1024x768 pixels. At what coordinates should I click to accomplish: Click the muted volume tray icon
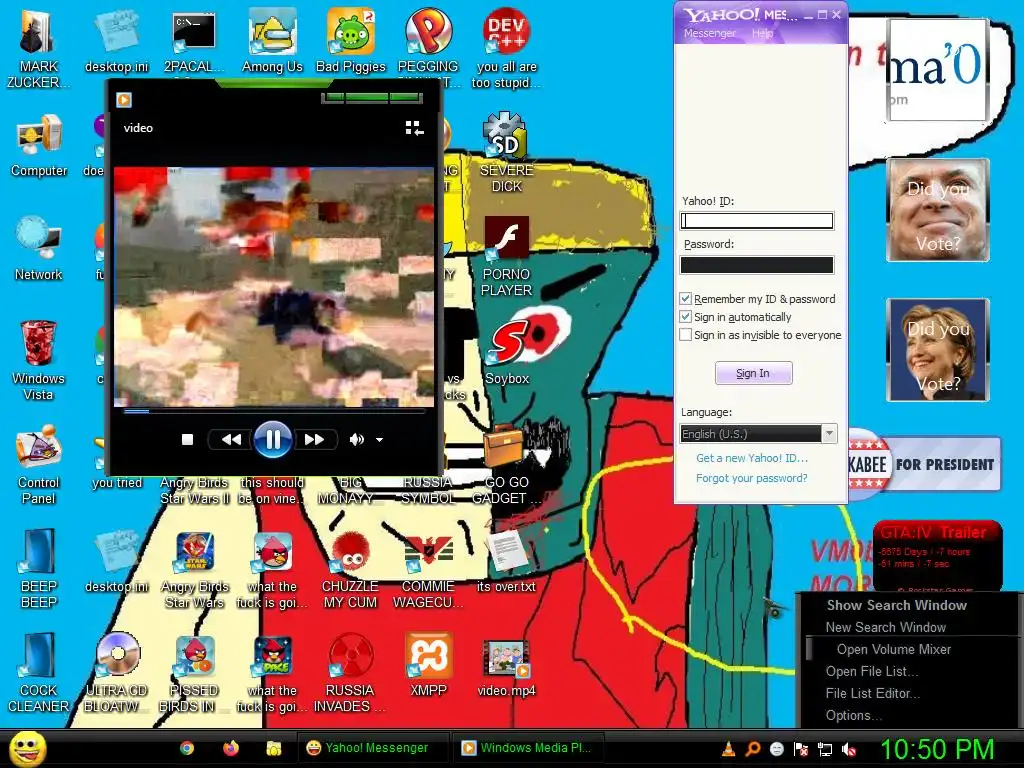pos(849,750)
